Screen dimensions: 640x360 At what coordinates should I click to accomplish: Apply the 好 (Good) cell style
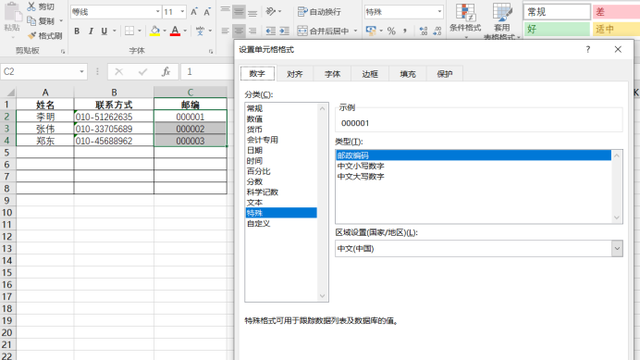click(557, 29)
